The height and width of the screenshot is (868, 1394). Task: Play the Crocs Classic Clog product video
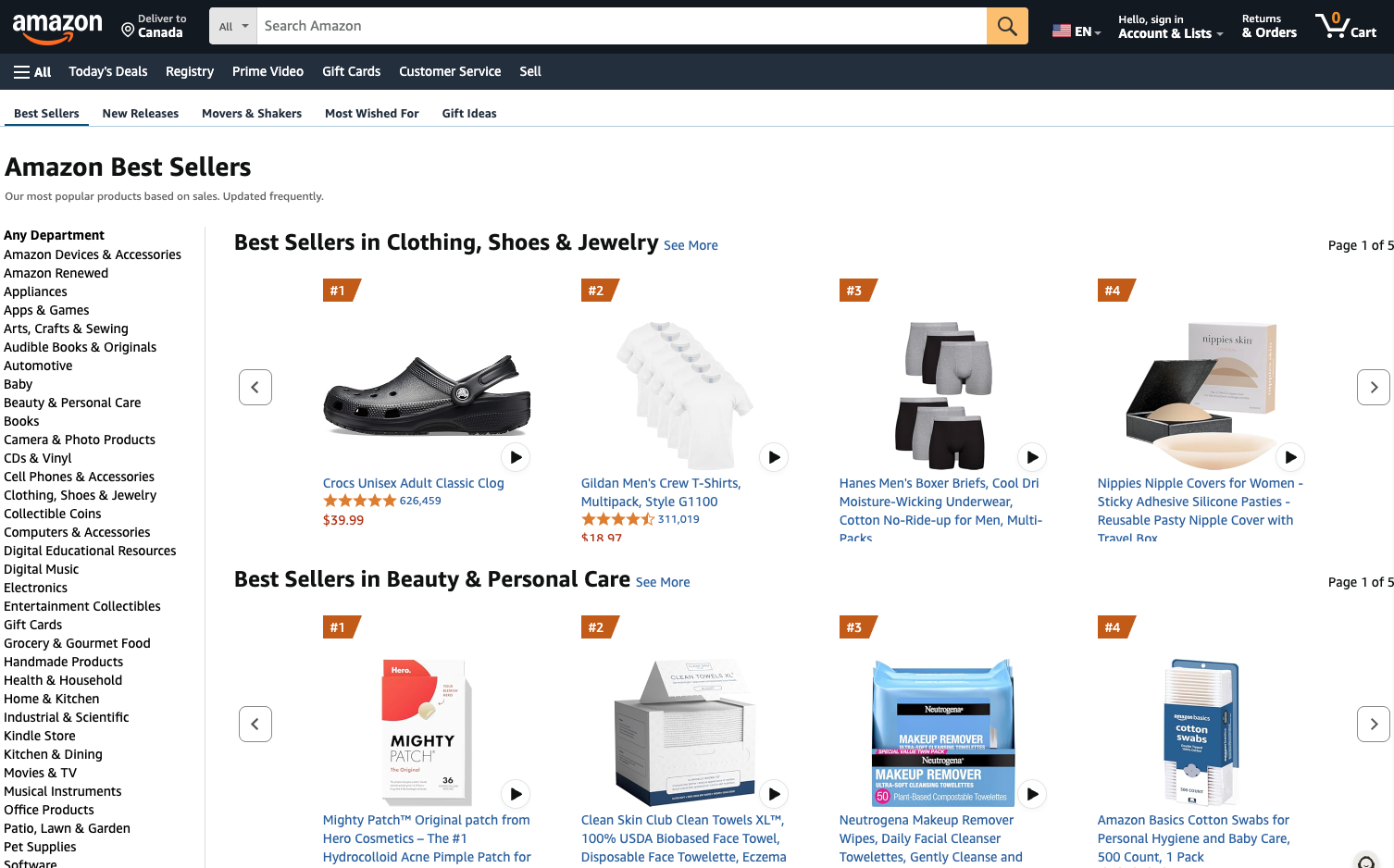tap(516, 456)
